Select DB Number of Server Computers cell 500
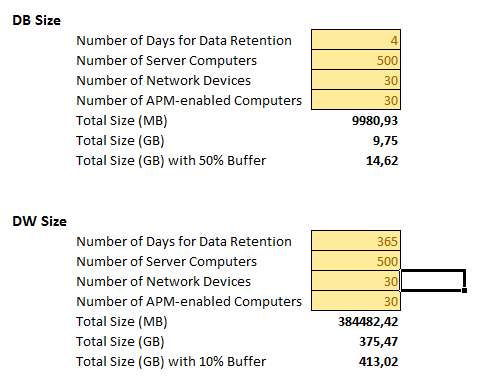This screenshot has width=480, height=389. [356, 60]
